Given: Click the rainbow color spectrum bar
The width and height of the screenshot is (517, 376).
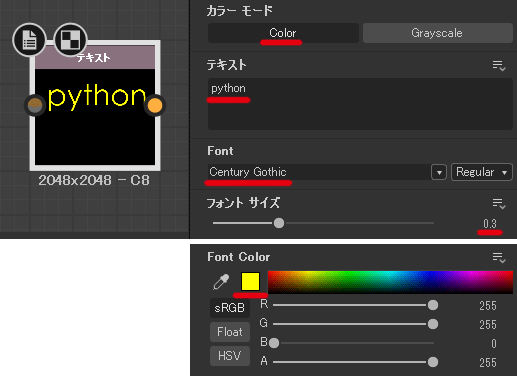Looking at the screenshot, I should [390, 282].
